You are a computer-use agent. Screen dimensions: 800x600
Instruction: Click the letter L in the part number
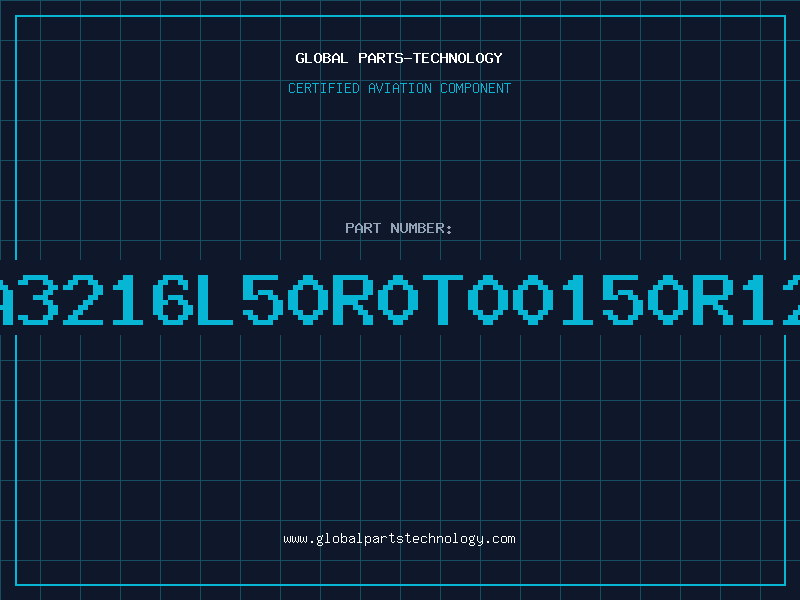click(216, 299)
